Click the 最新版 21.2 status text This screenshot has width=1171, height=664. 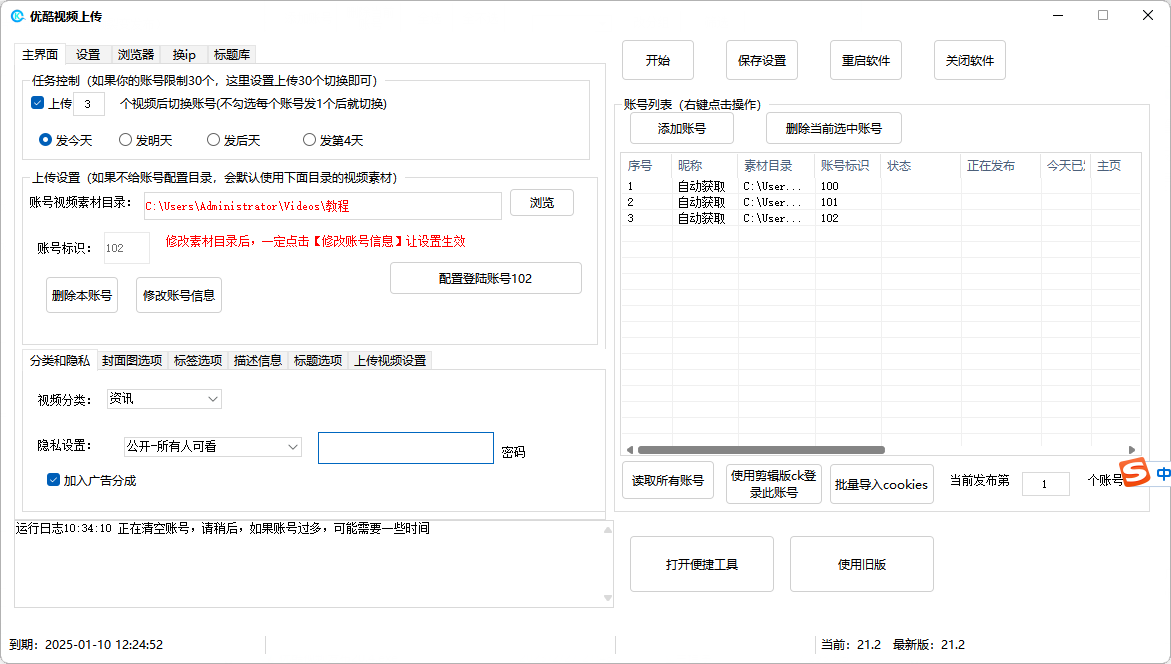coord(929,645)
